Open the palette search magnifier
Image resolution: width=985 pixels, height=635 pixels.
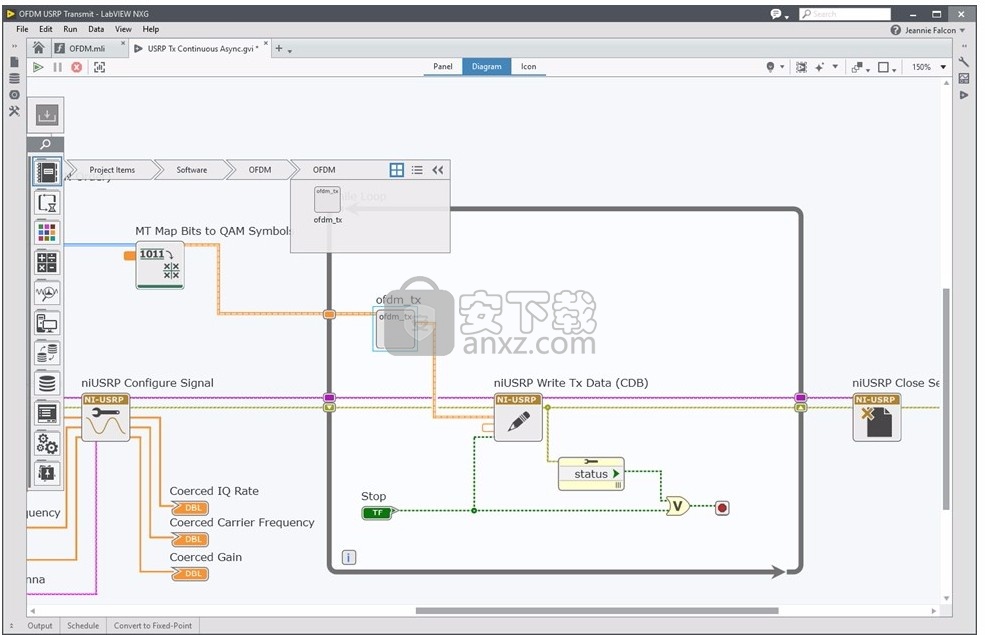click(x=45, y=144)
